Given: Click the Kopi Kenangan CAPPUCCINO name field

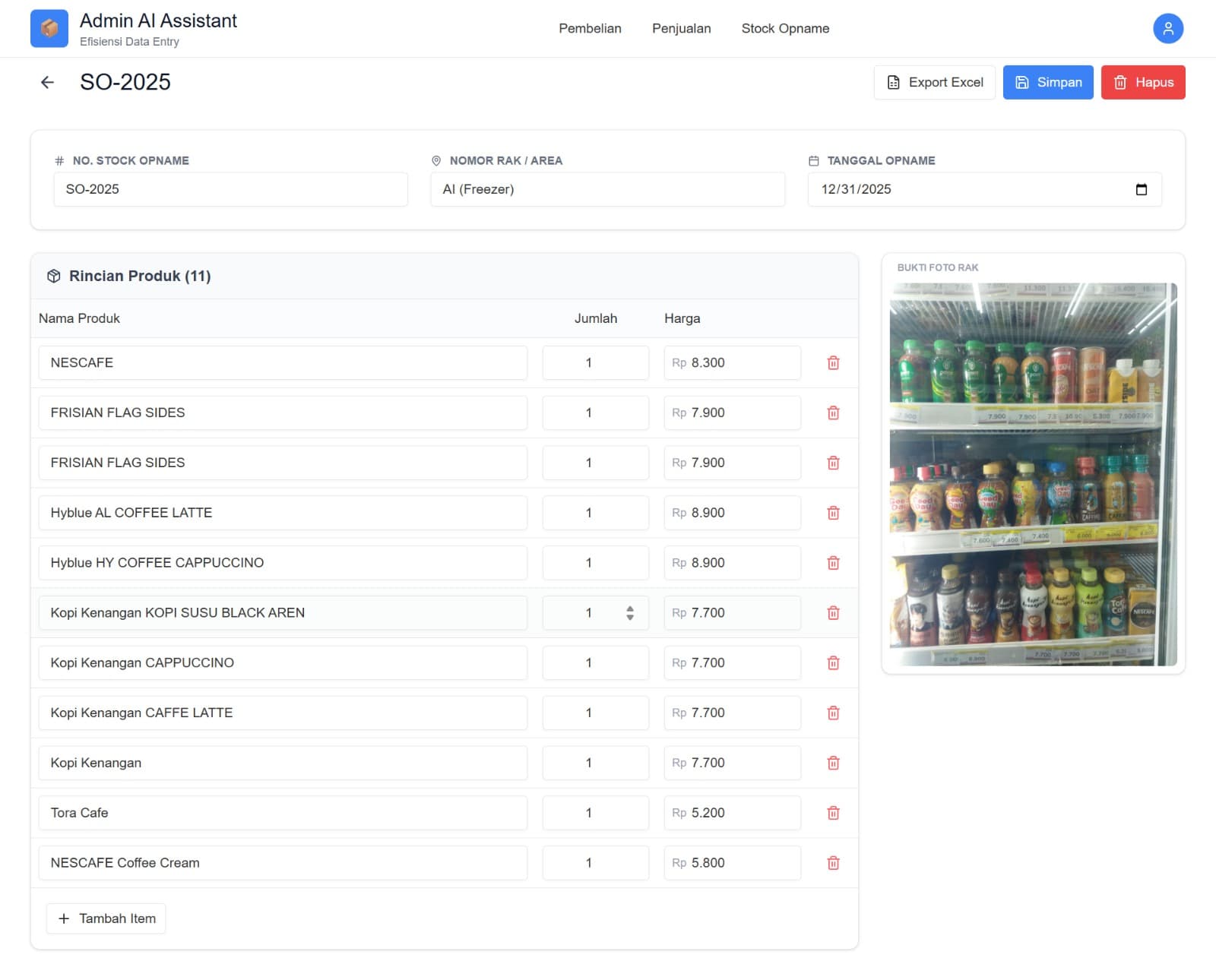Looking at the screenshot, I should pyautogui.click(x=283, y=663).
